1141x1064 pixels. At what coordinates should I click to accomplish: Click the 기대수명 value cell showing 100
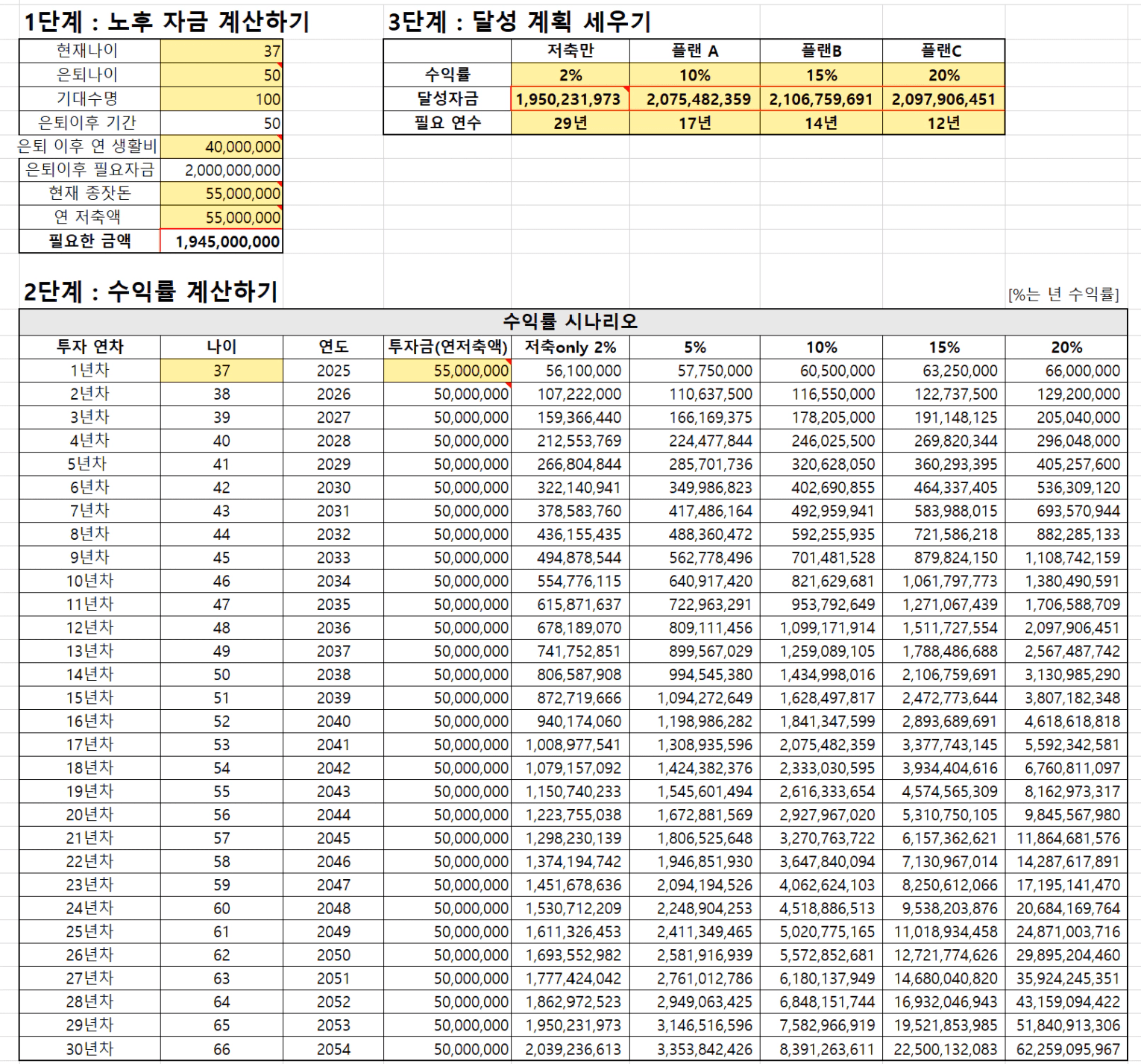coord(221,98)
